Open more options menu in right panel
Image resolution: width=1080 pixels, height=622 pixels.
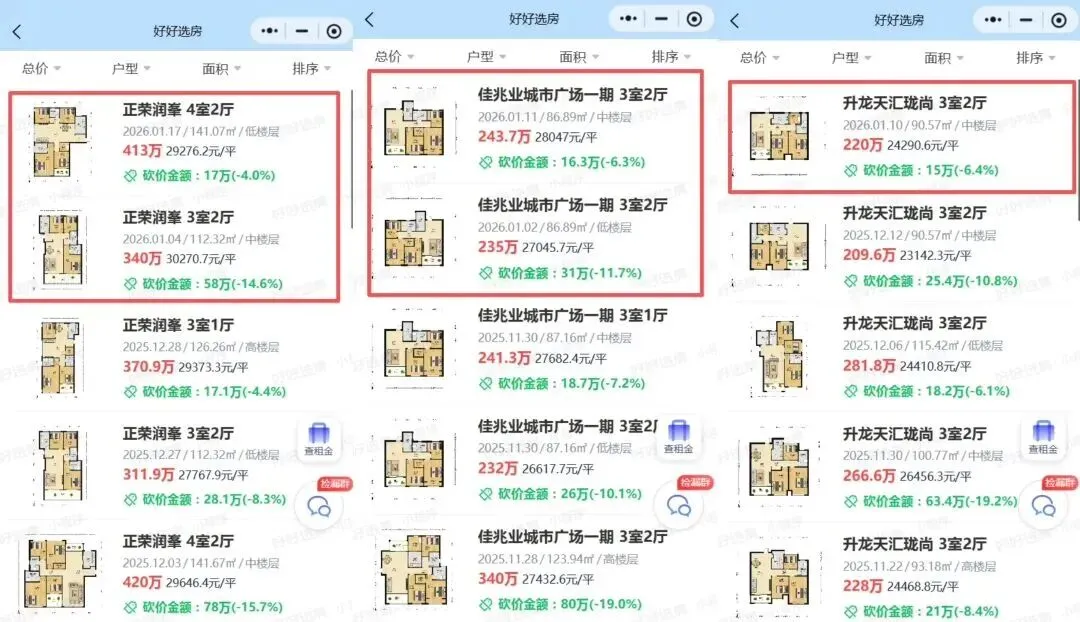coord(993,20)
